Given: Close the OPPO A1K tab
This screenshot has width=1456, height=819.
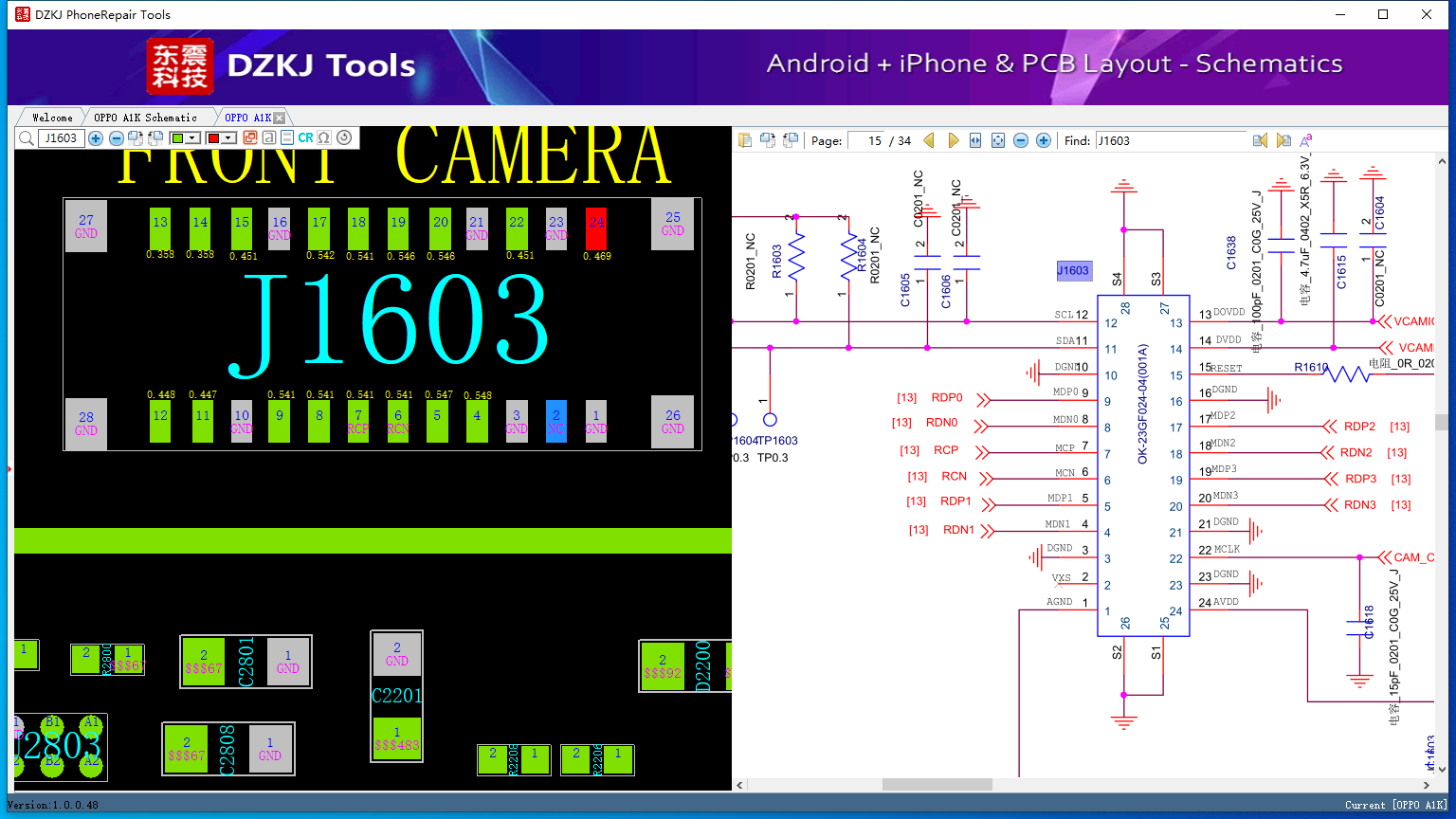Looking at the screenshot, I should pyautogui.click(x=280, y=118).
